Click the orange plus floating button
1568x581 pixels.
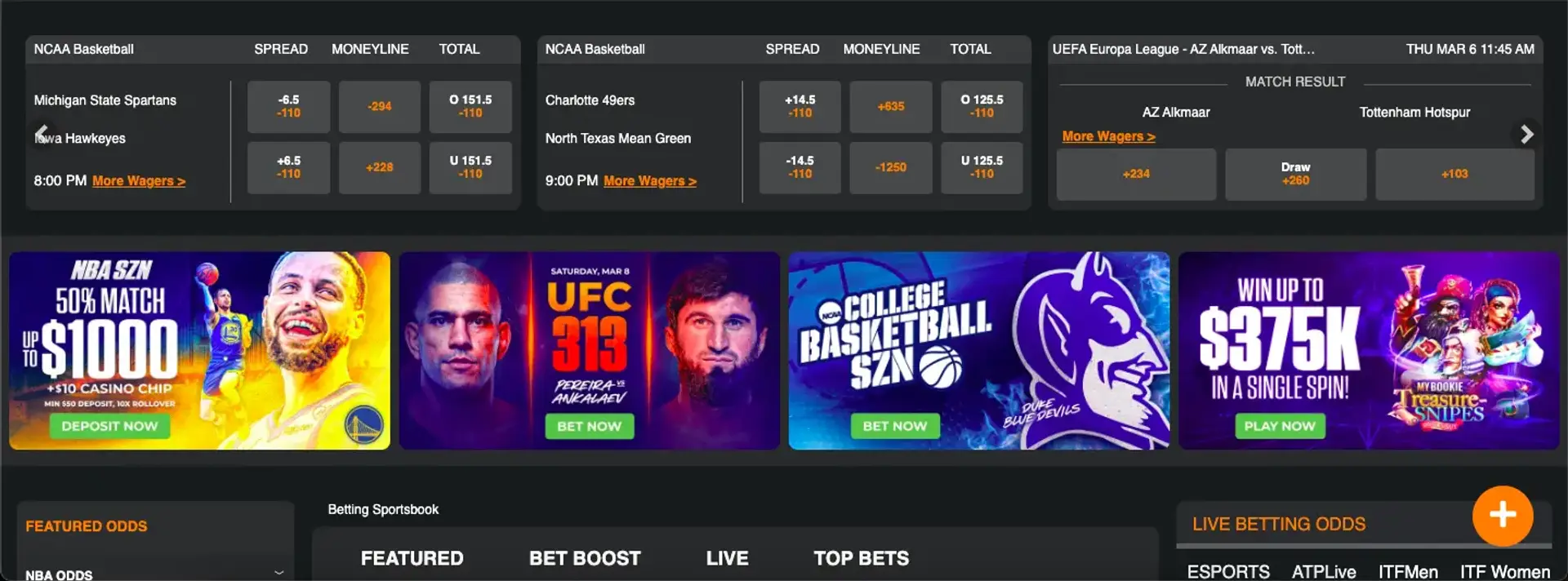pos(1502,516)
